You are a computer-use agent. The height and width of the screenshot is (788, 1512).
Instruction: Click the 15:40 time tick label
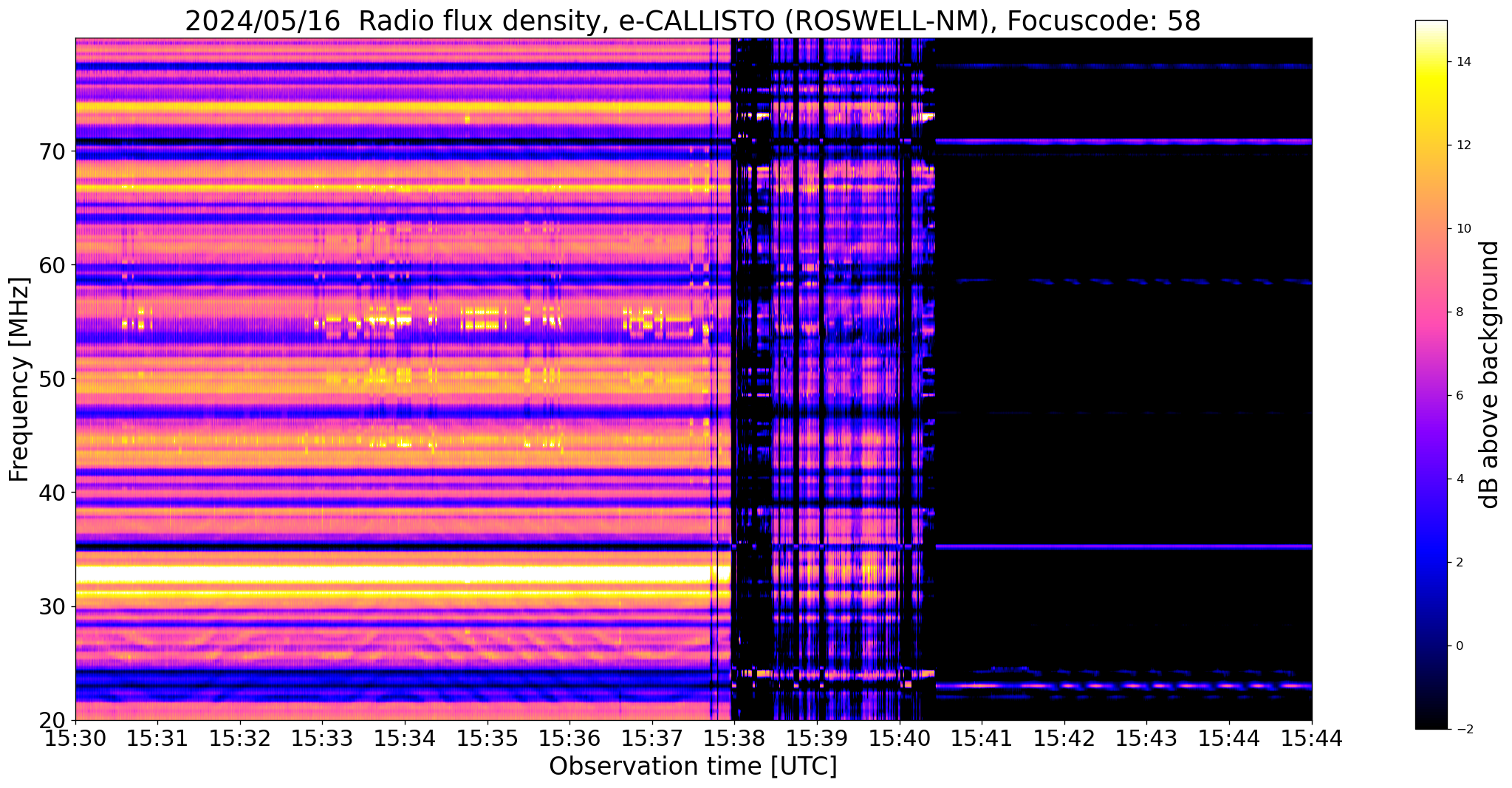point(900,738)
